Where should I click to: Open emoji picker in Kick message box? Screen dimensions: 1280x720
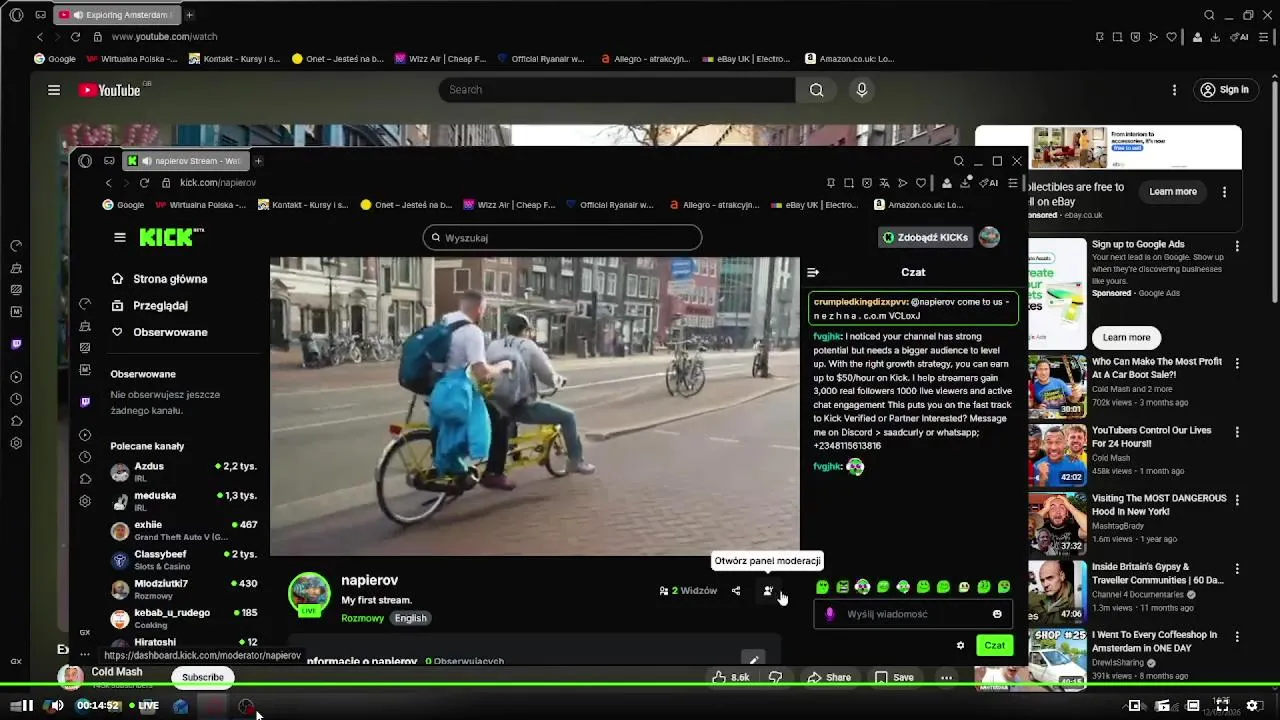point(997,614)
